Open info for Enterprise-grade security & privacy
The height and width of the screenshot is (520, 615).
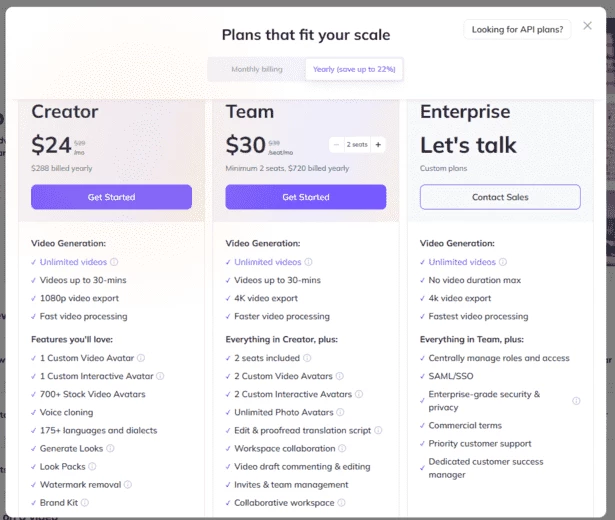tap(576, 401)
